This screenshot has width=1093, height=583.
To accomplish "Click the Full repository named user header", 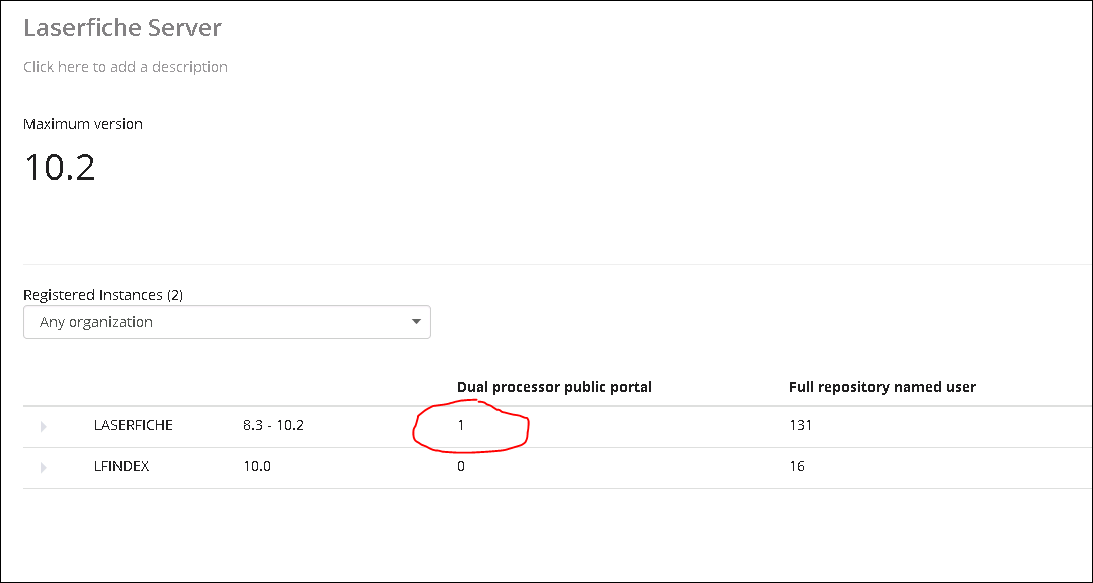I will pos(882,387).
